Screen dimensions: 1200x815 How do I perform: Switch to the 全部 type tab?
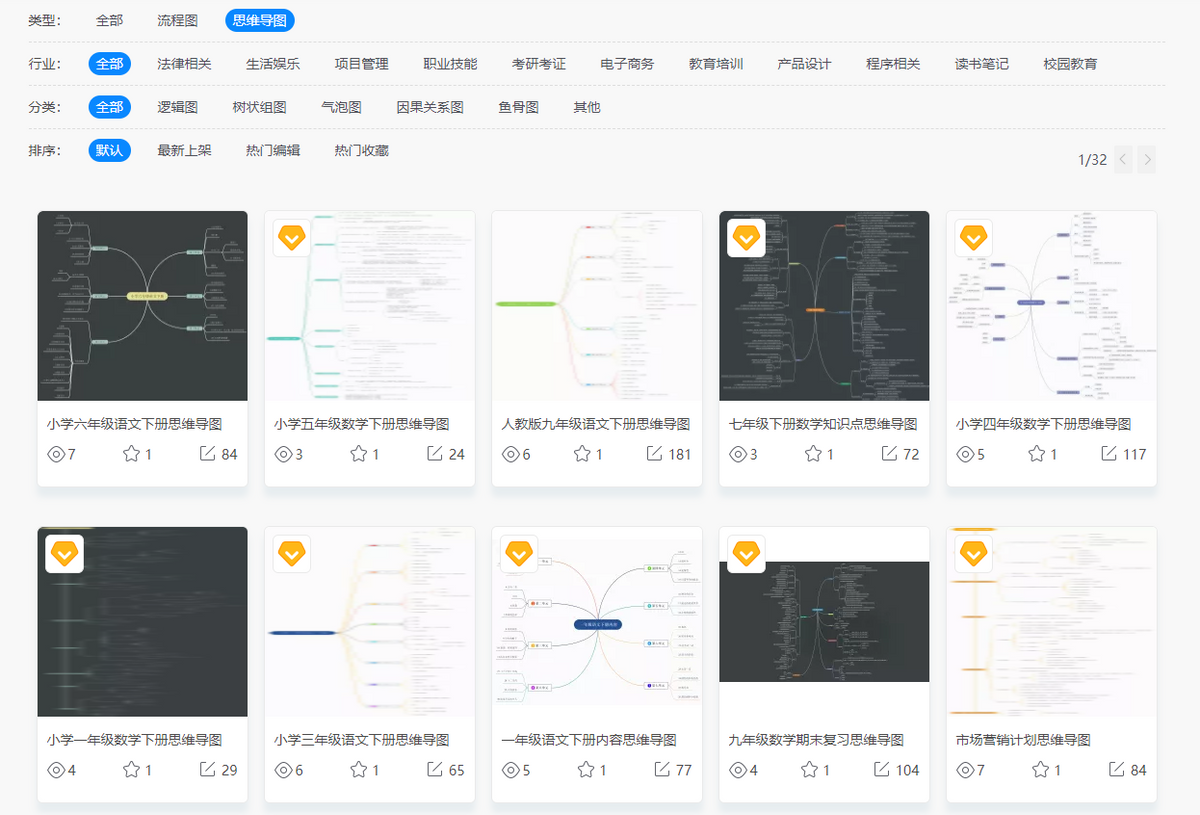[109, 18]
